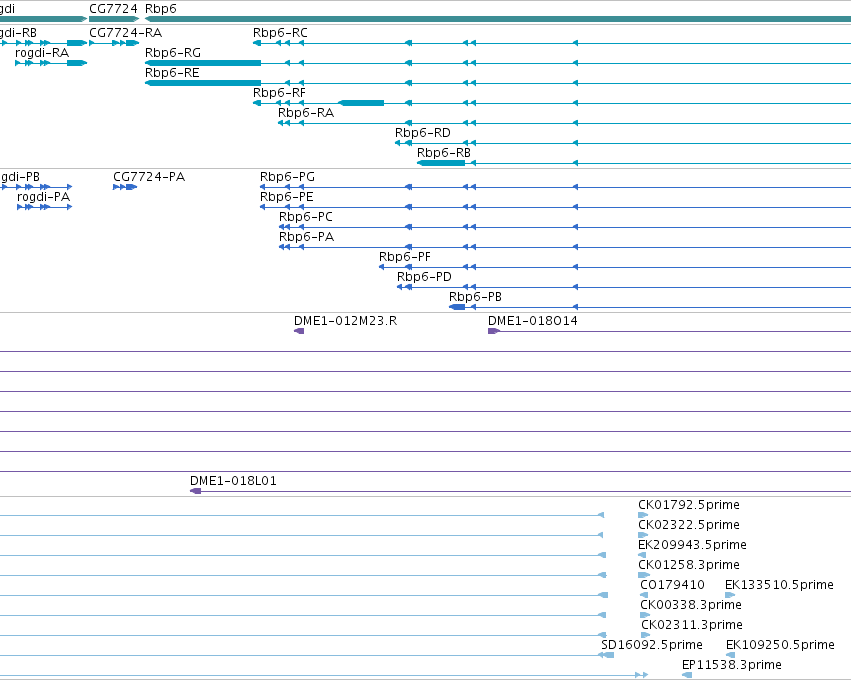Image resolution: width=851 pixels, height=680 pixels.
Task: Select the Rbp6 gene label
Action: [161, 9]
